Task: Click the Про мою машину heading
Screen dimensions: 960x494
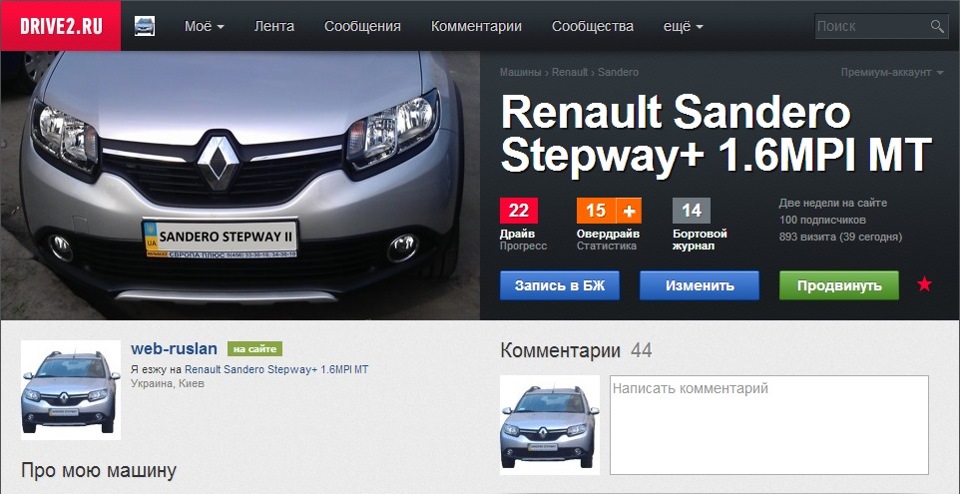Action: (x=99, y=470)
